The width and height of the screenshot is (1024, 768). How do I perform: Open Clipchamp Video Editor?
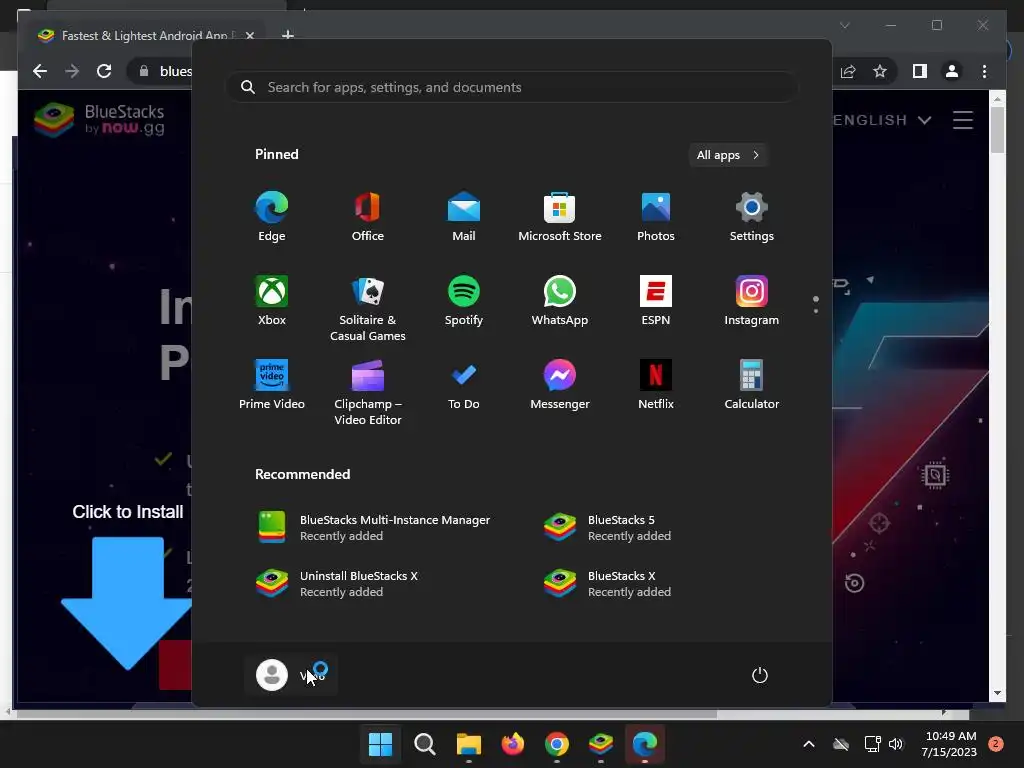(368, 392)
